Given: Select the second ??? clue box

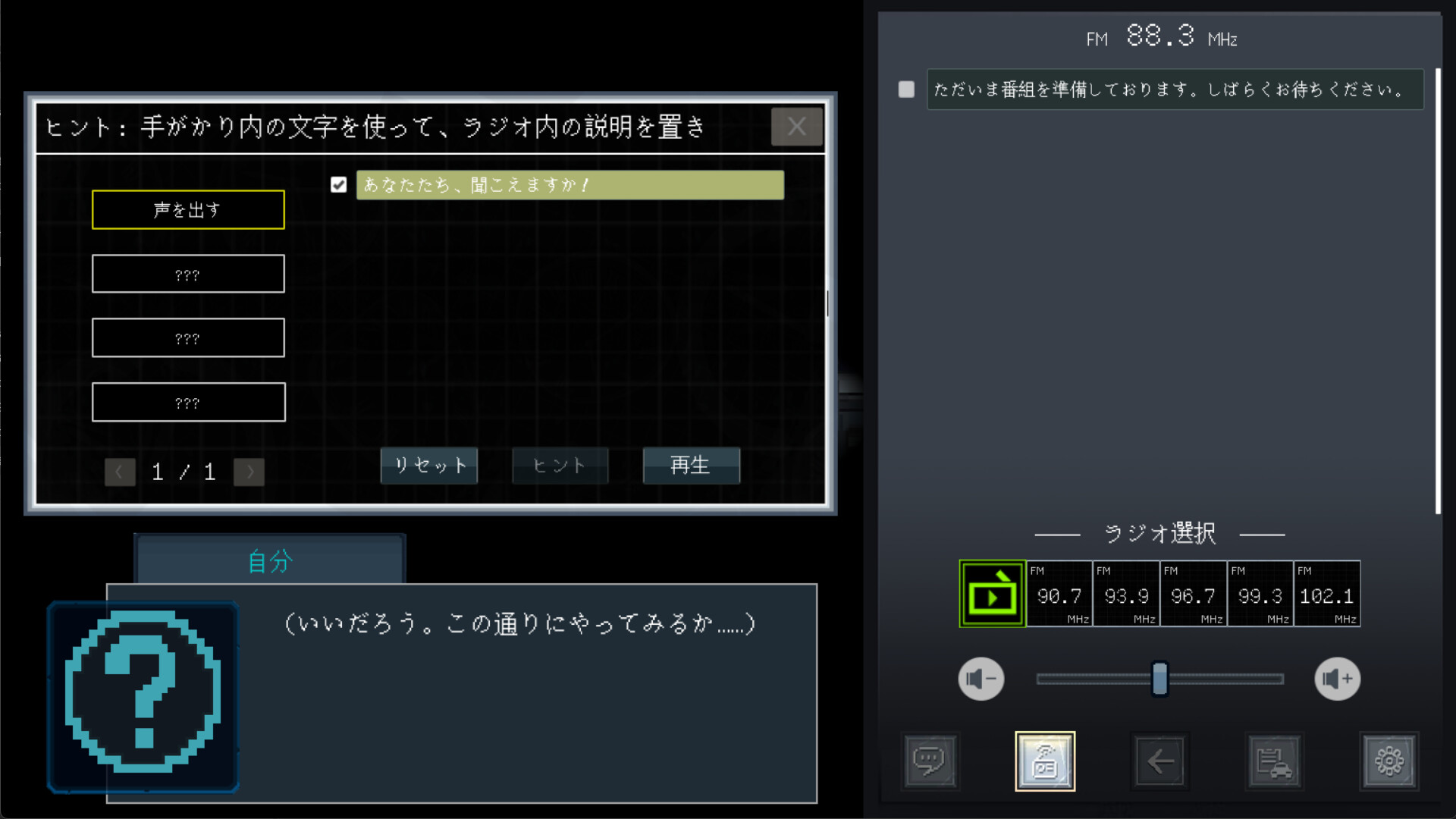Looking at the screenshot, I should (188, 274).
